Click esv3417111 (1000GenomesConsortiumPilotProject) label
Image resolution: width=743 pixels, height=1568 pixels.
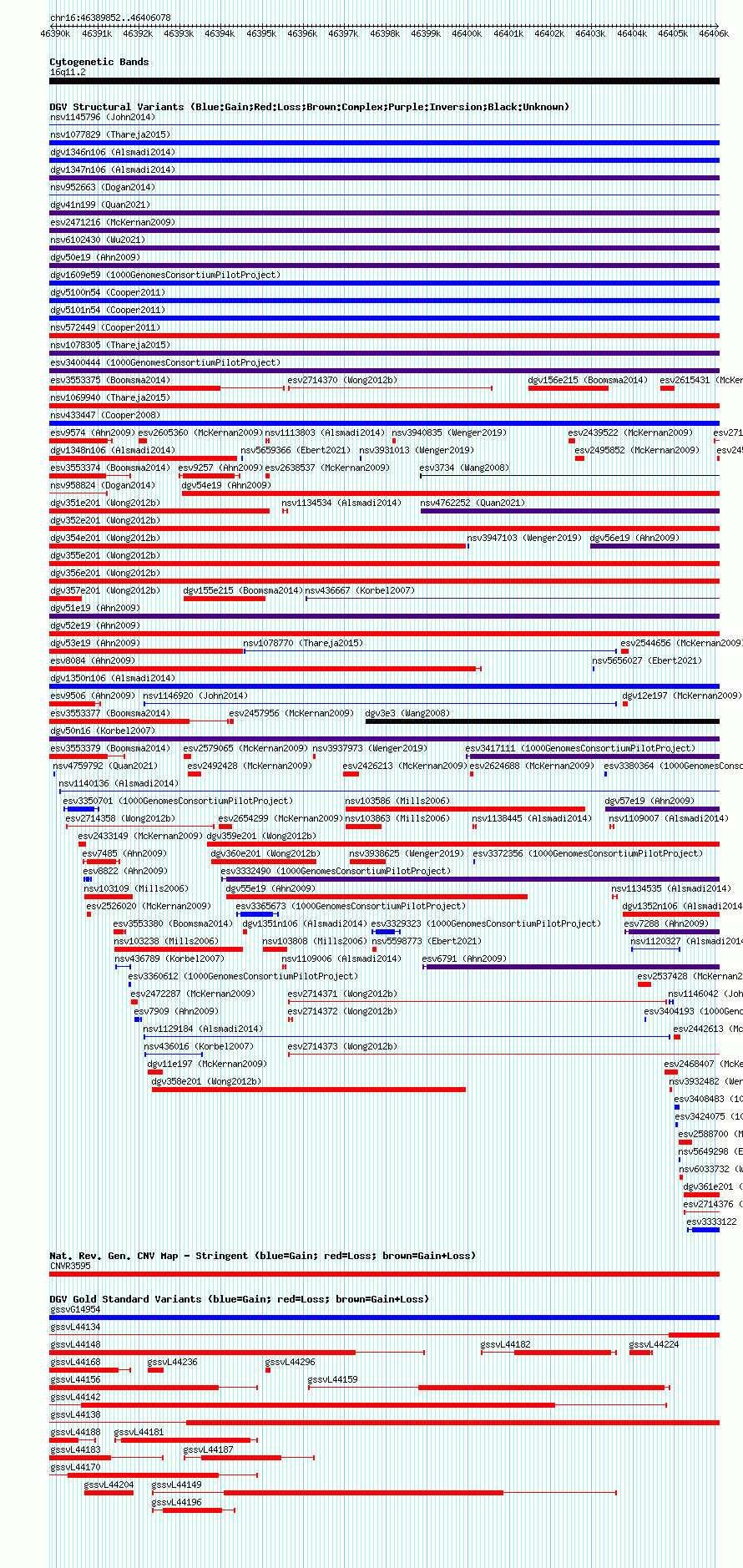(580, 748)
